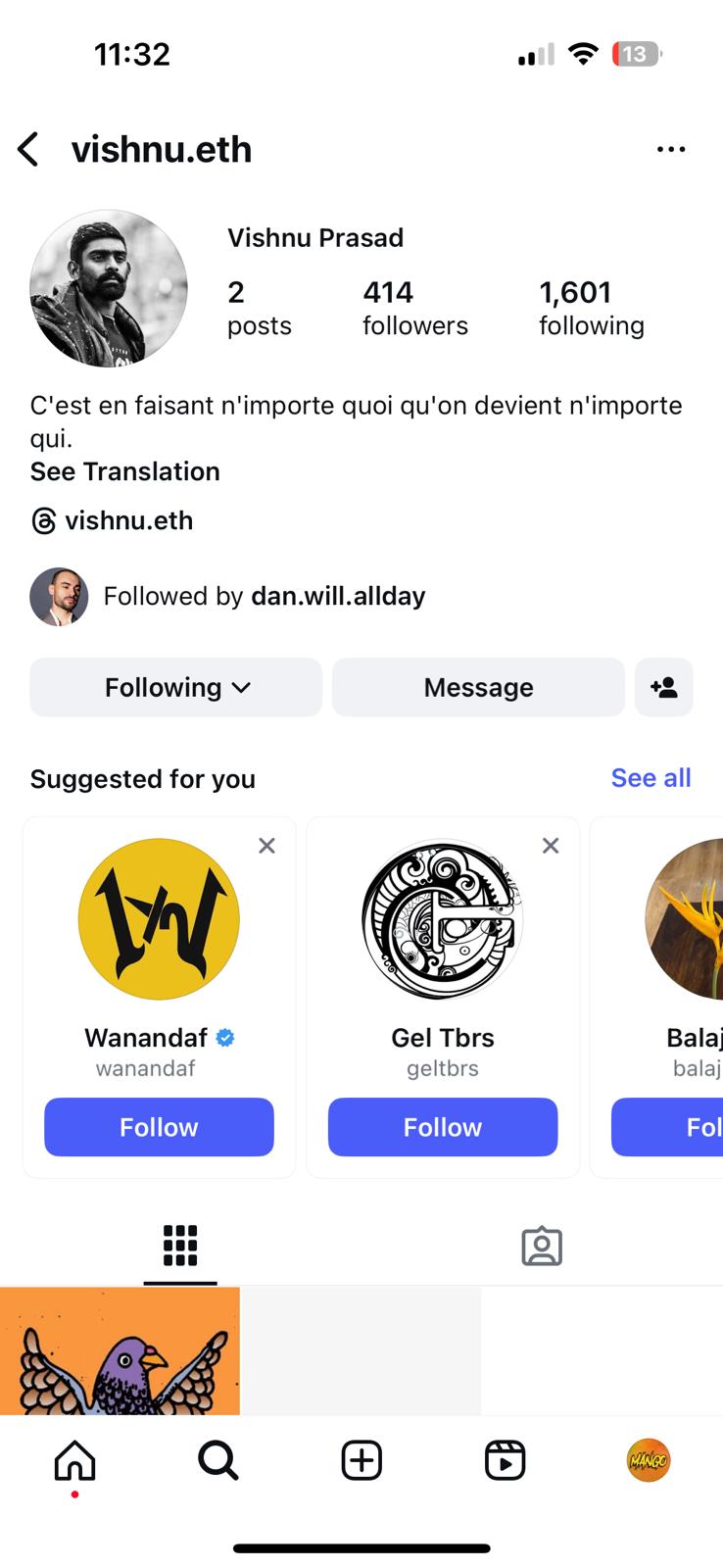Tap the add-person suggestions icon
Screen dimensions: 723x1568
coord(663,687)
